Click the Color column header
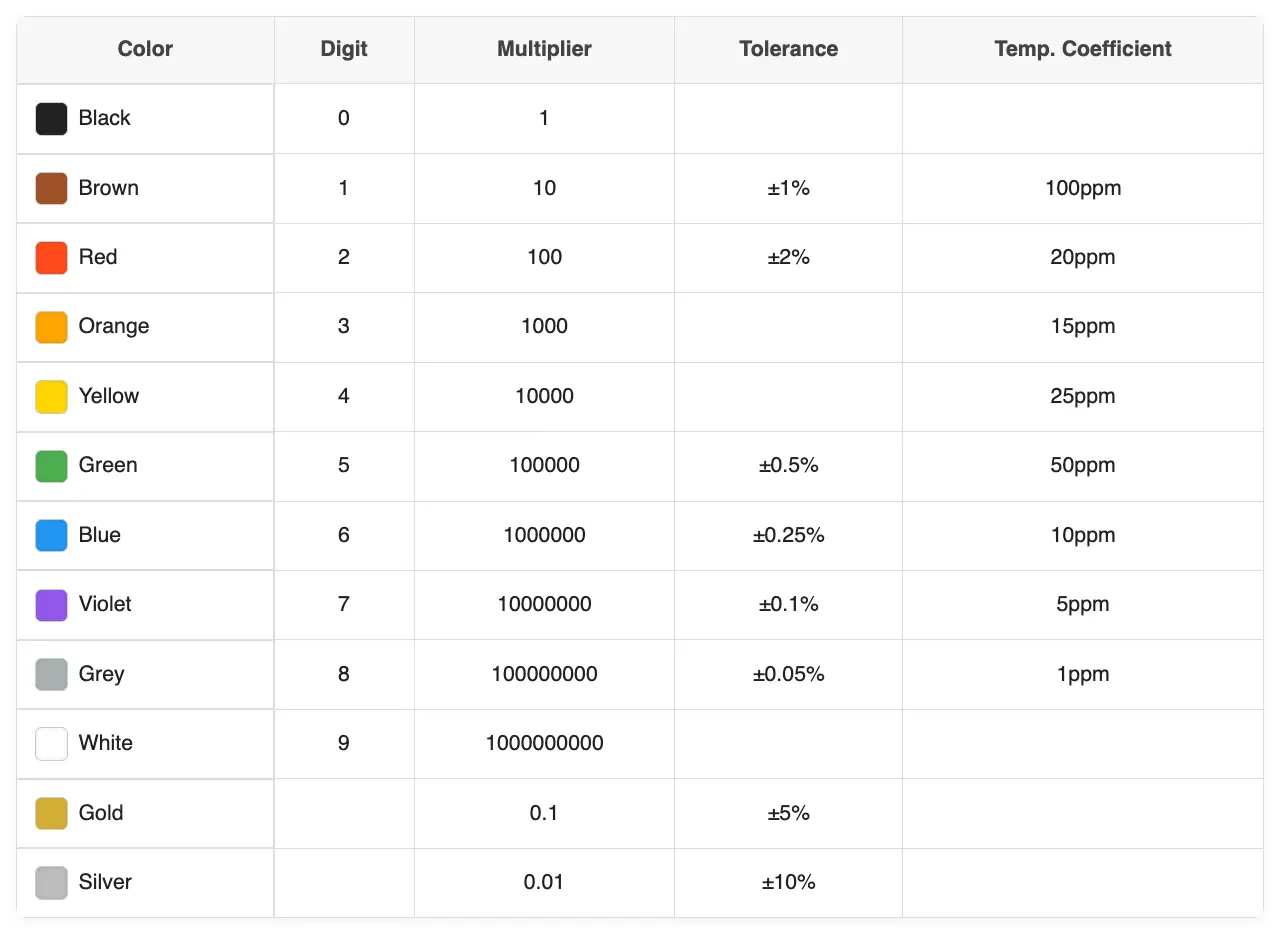This screenshot has height=936, width=1282. point(145,49)
